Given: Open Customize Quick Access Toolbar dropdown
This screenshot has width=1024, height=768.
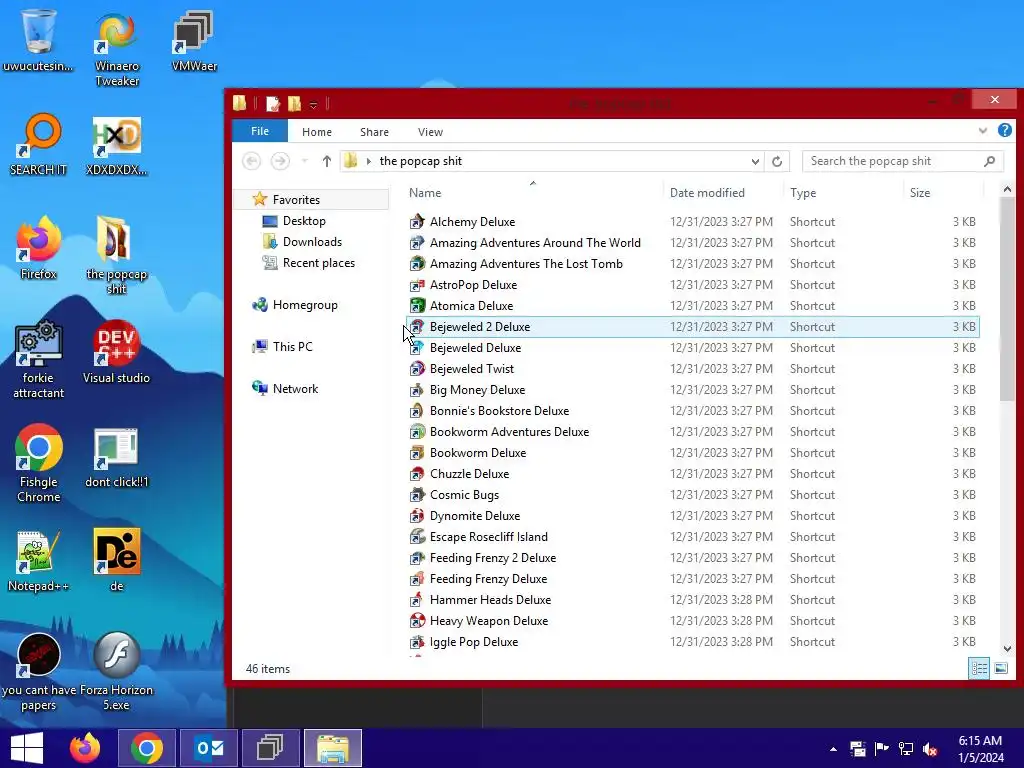Looking at the screenshot, I should click(313, 104).
